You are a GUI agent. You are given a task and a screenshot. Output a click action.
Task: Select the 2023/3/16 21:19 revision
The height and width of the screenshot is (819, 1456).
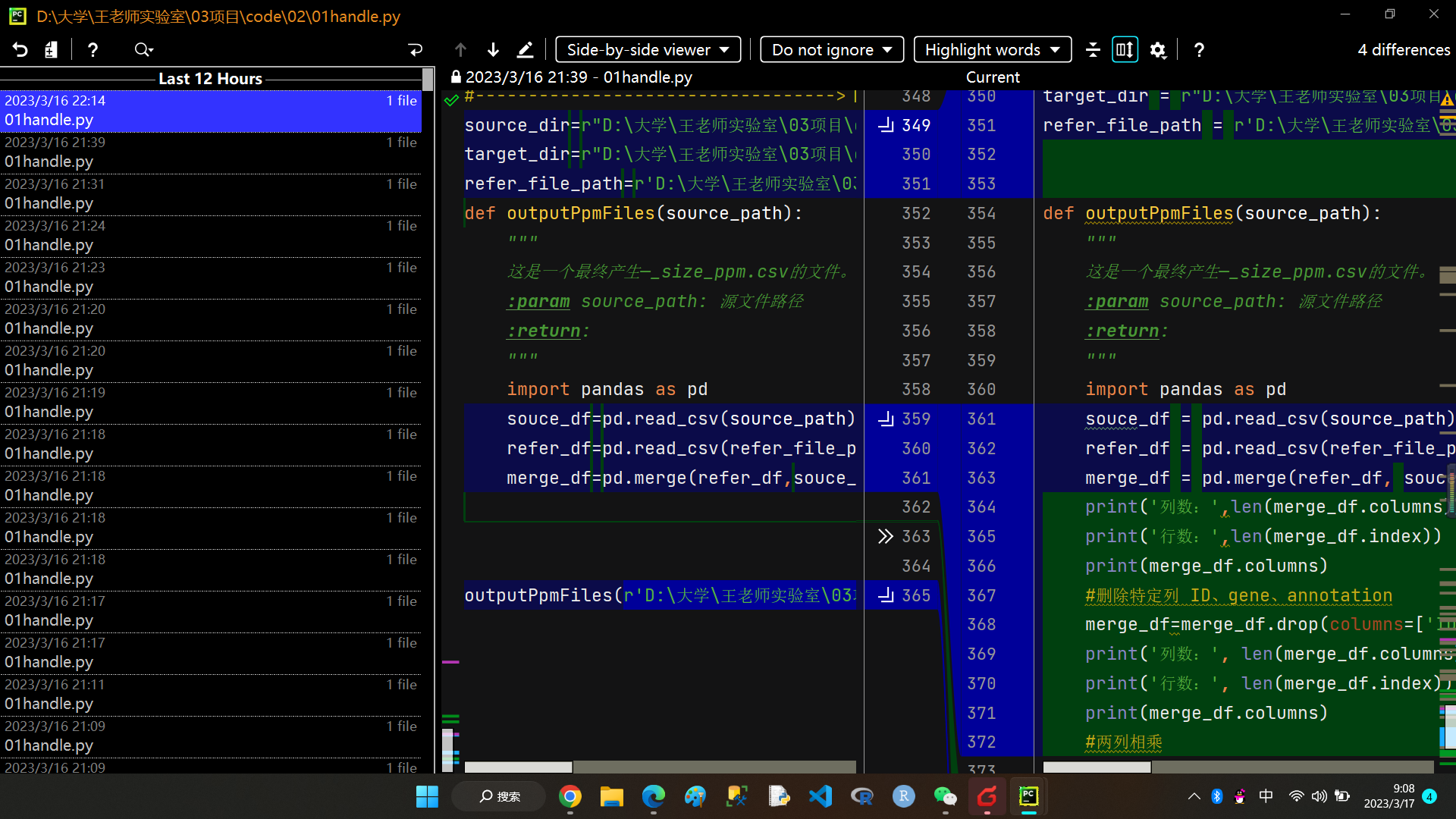click(211, 403)
